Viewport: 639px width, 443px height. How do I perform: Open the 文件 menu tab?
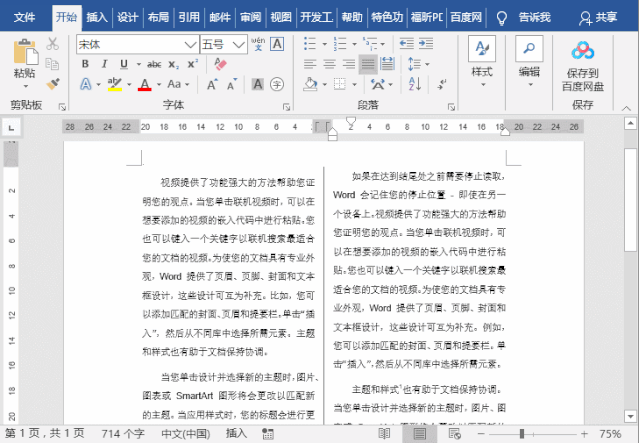25,17
